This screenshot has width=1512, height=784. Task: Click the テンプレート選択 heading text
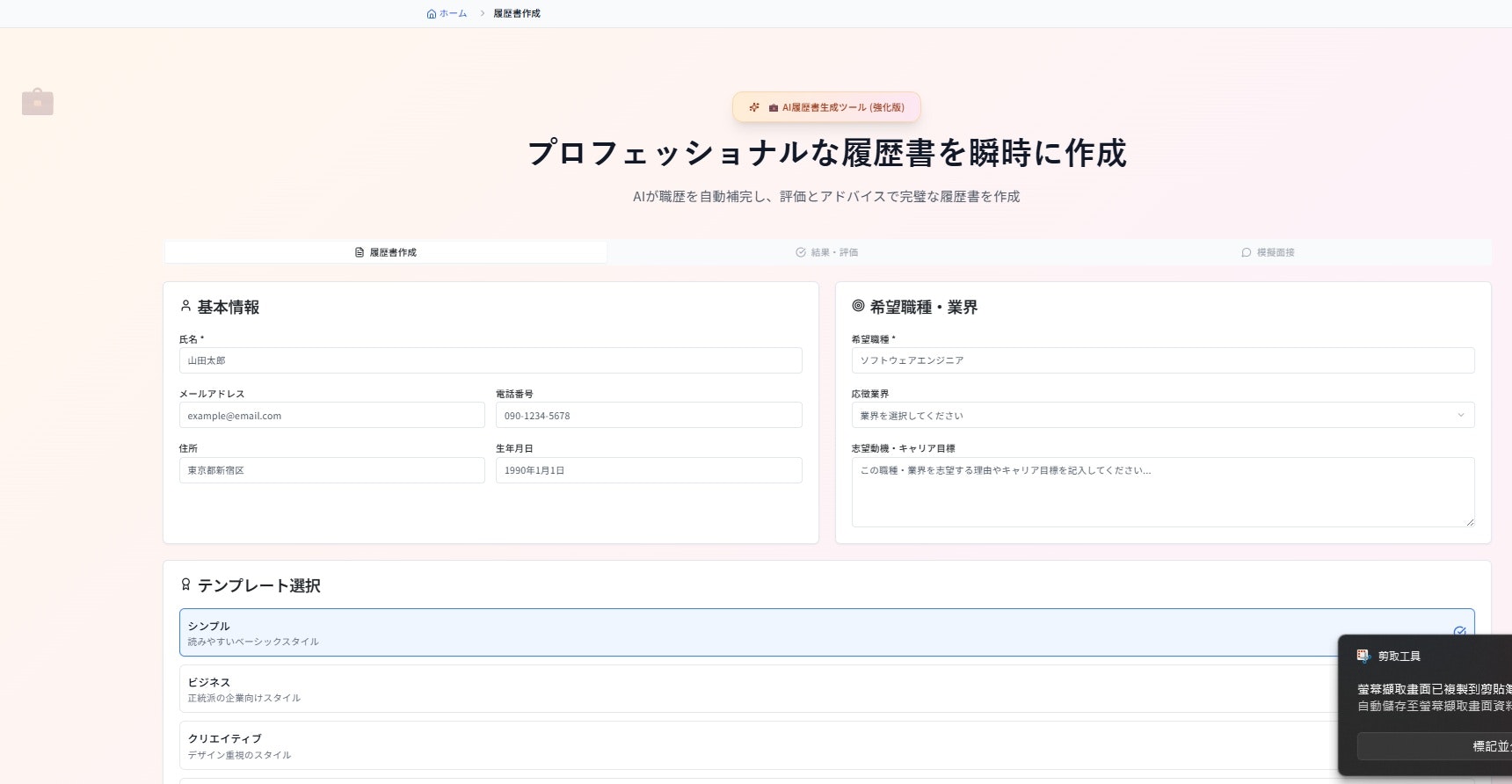[x=259, y=585]
